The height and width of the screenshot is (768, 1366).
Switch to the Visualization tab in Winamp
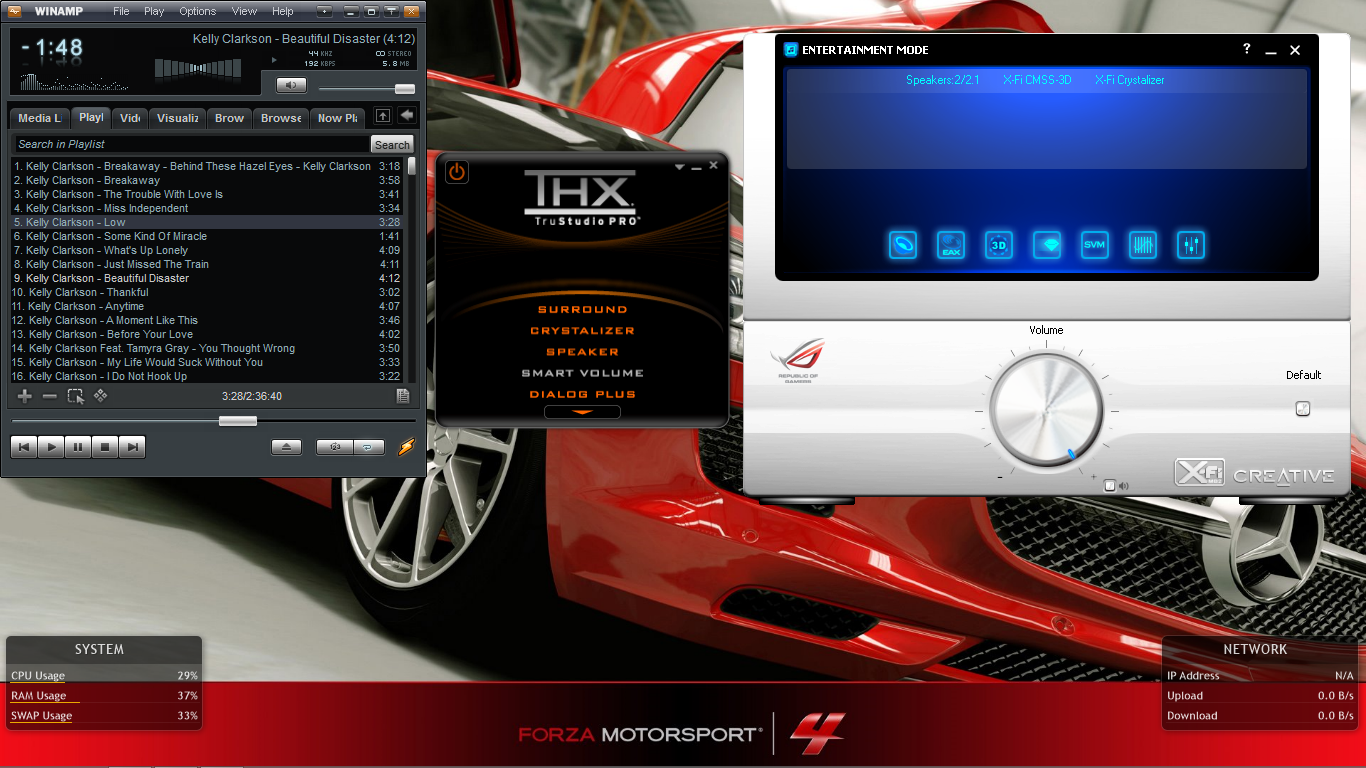pyautogui.click(x=178, y=118)
